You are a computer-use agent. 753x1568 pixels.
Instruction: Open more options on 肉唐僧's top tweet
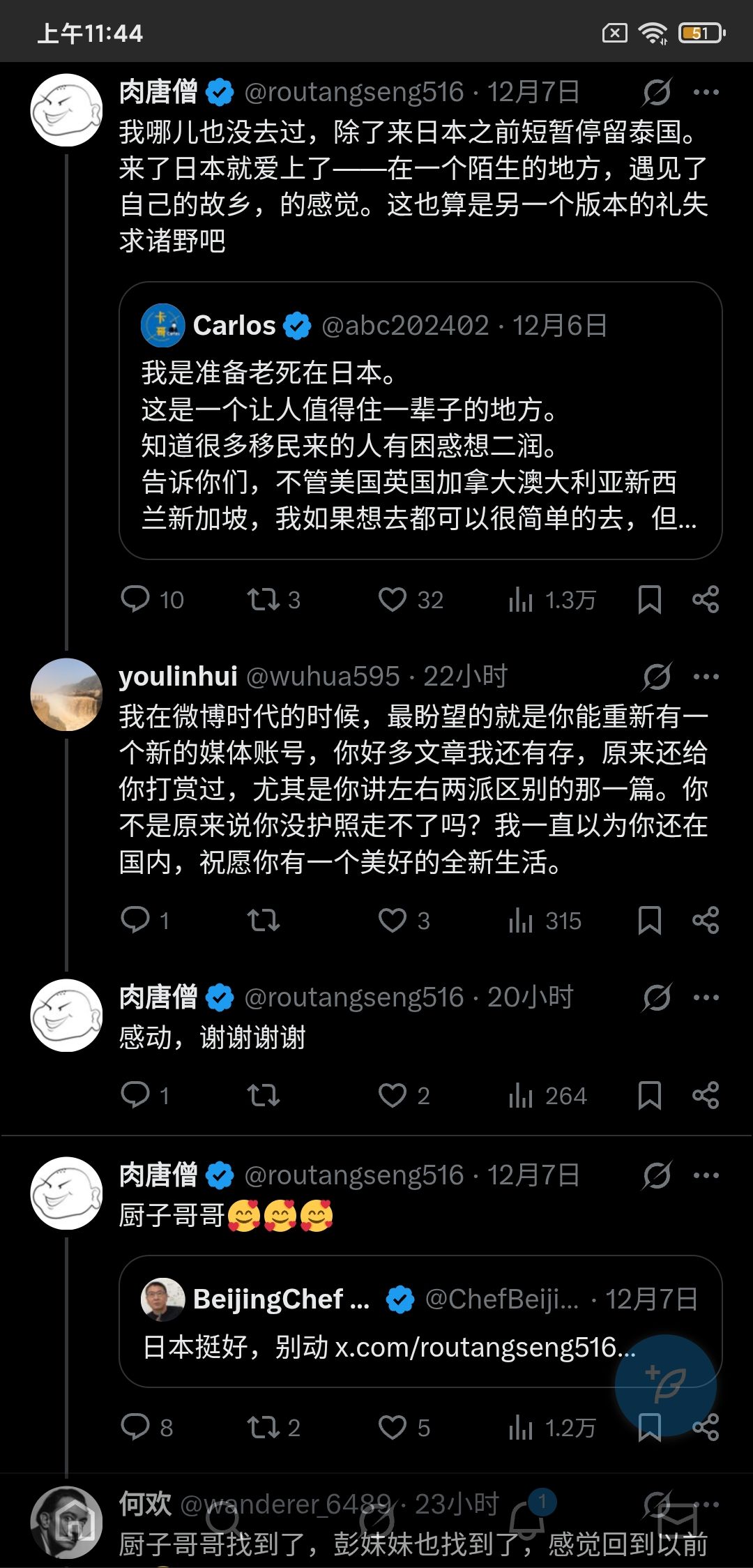706,92
